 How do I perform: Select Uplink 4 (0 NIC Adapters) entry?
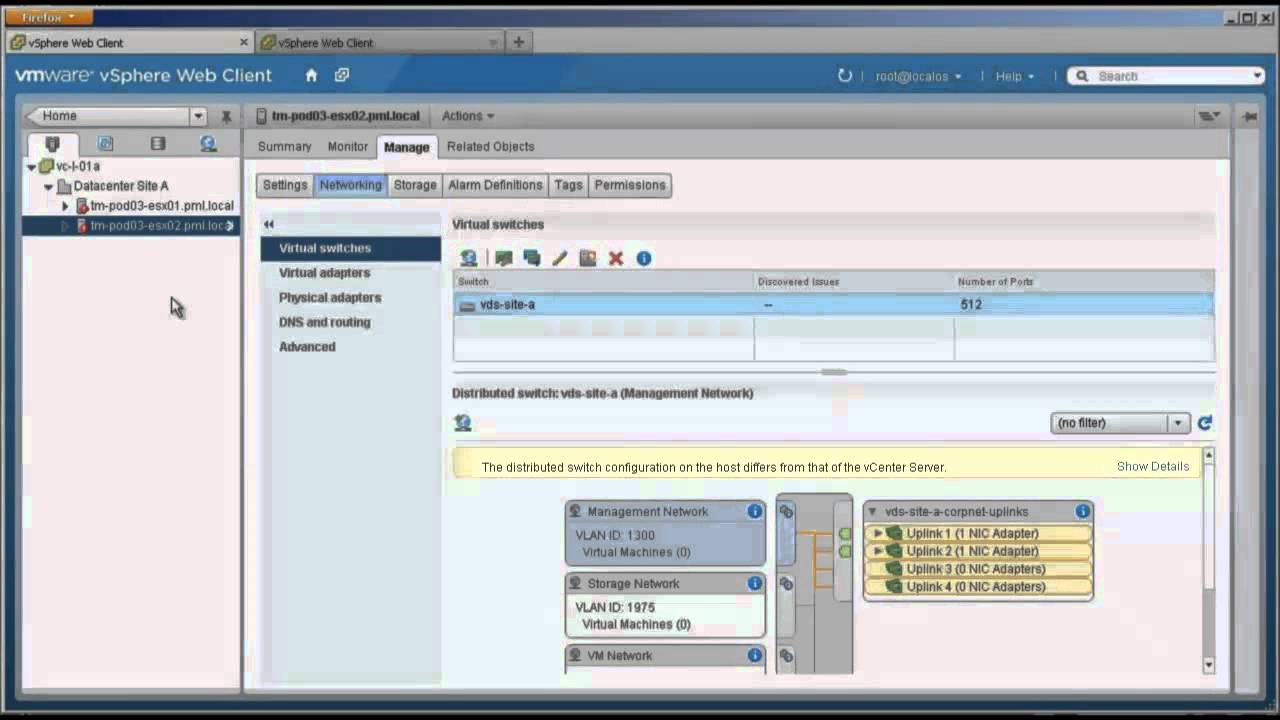pyautogui.click(x=977, y=587)
